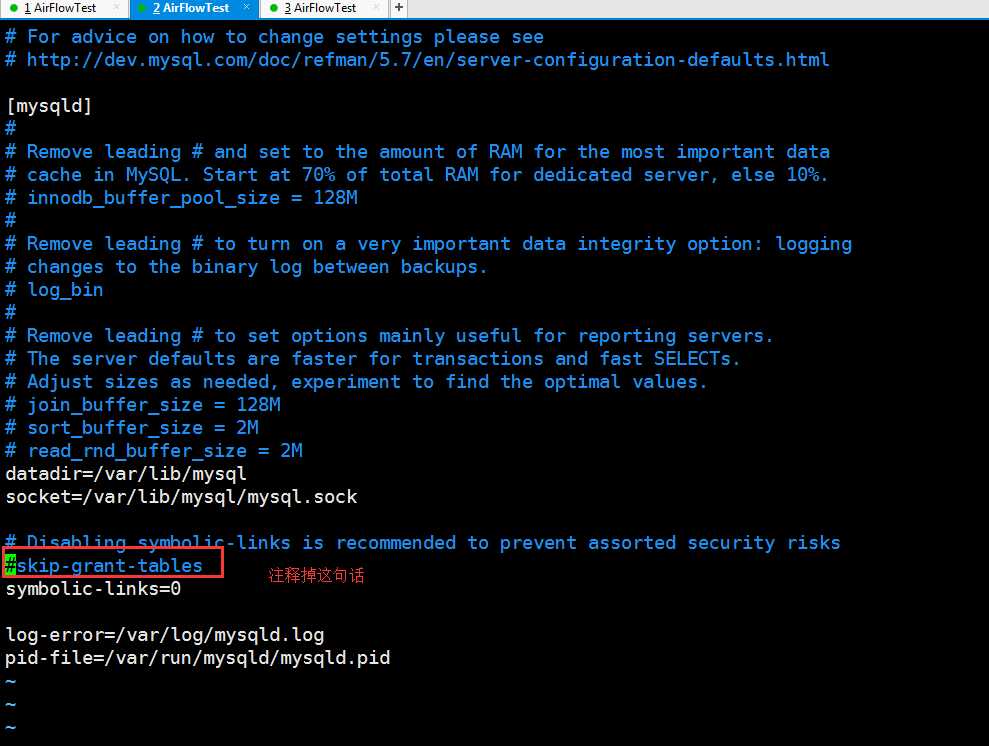
Task: Click the dev.mysql.com documentation URL
Action: 428,60
